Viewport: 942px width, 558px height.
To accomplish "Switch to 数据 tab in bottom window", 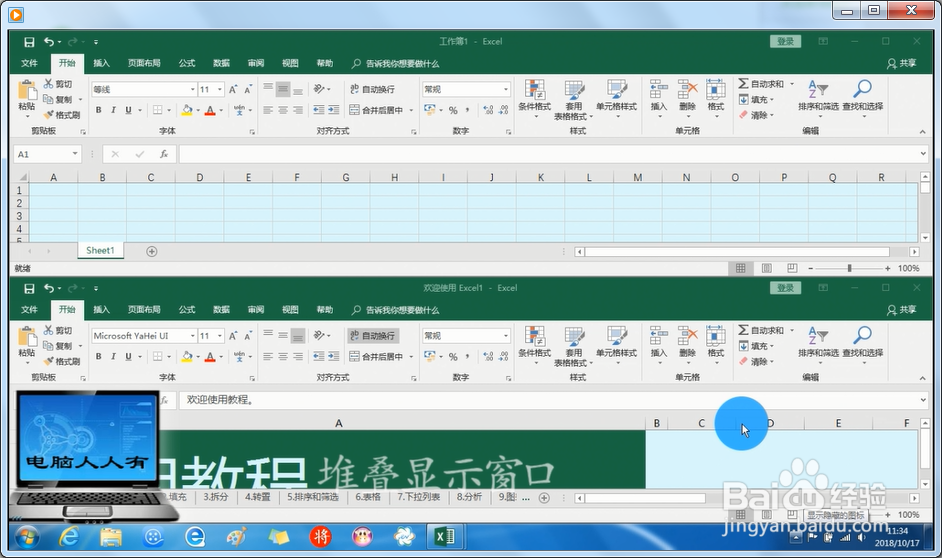I will point(222,309).
